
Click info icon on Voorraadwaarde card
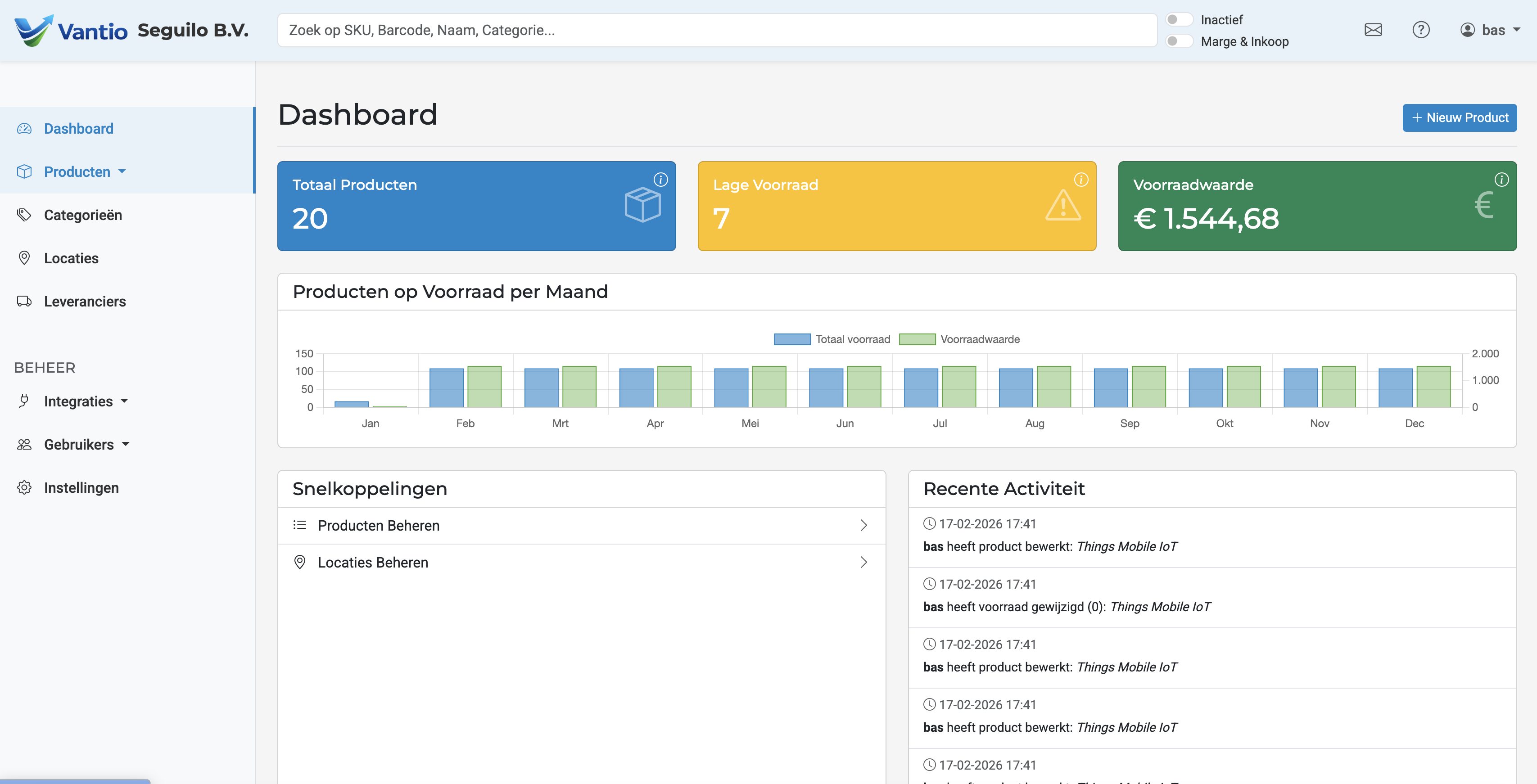pyautogui.click(x=1501, y=180)
